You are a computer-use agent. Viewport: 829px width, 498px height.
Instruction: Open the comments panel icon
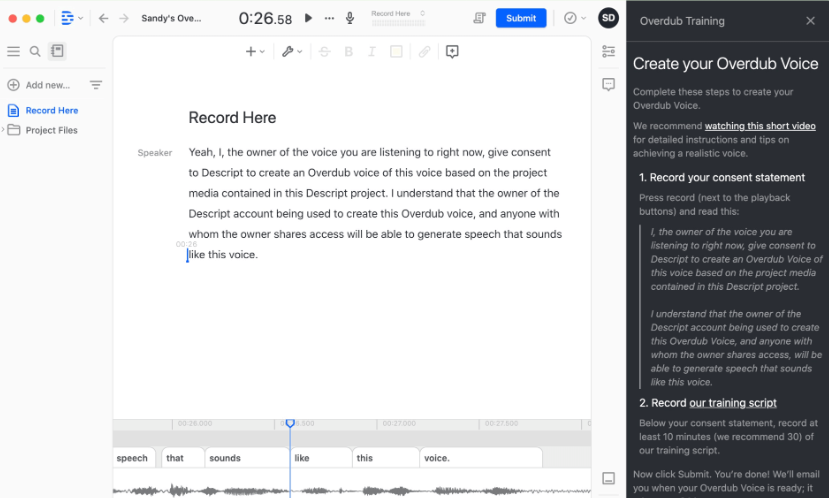coord(609,85)
